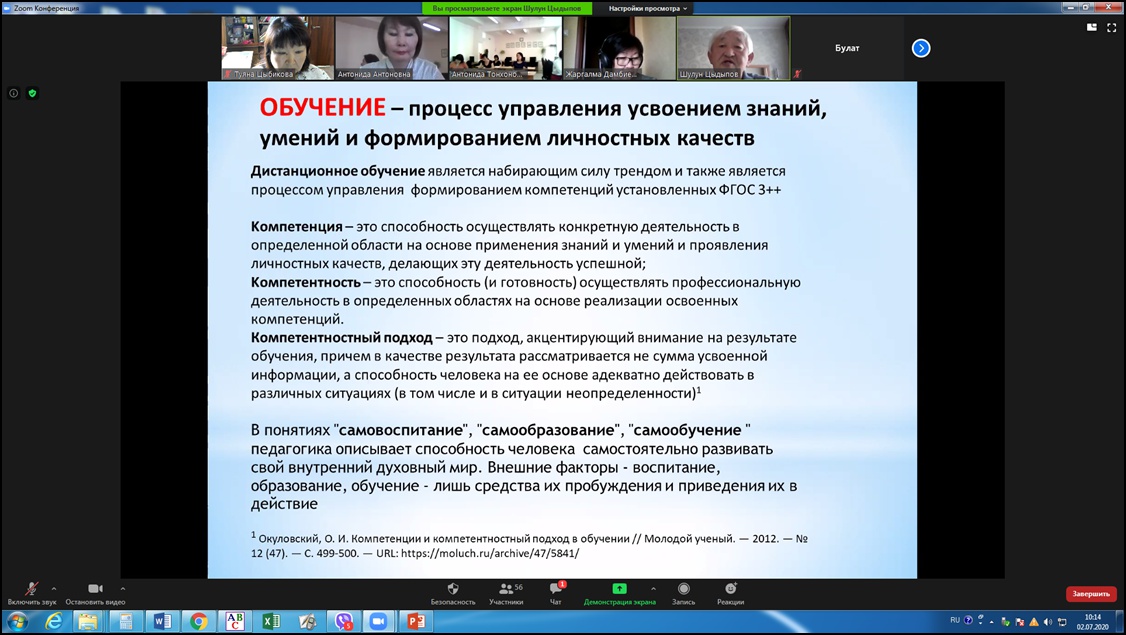Open the Чат chat panel
Image resolution: width=1126 pixels, height=635 pixels.
tap(556, 590)
